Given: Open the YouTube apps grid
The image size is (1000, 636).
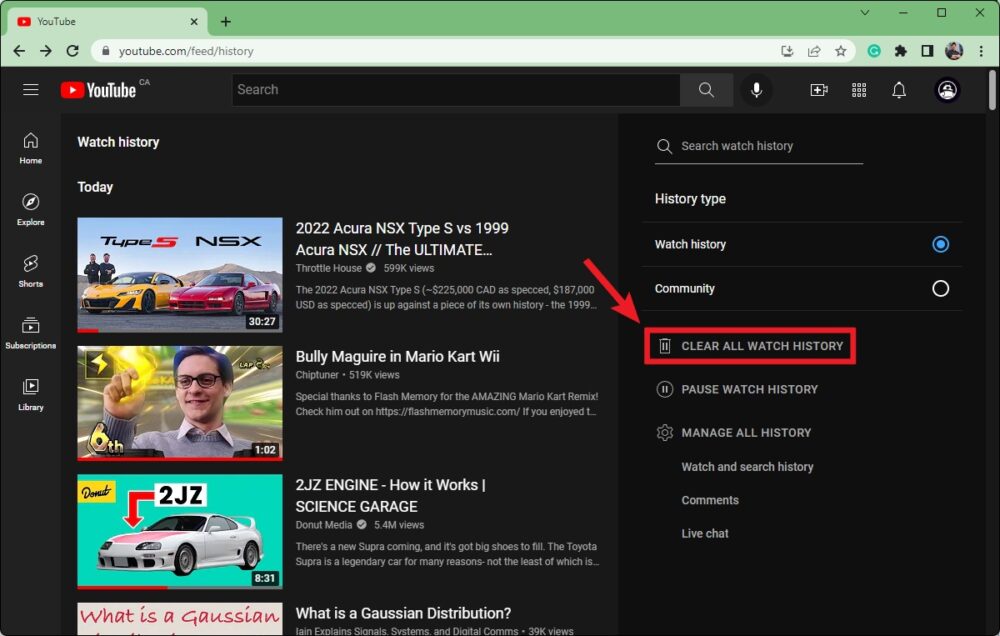Looking at the screenshot, I should click(859, 90).
